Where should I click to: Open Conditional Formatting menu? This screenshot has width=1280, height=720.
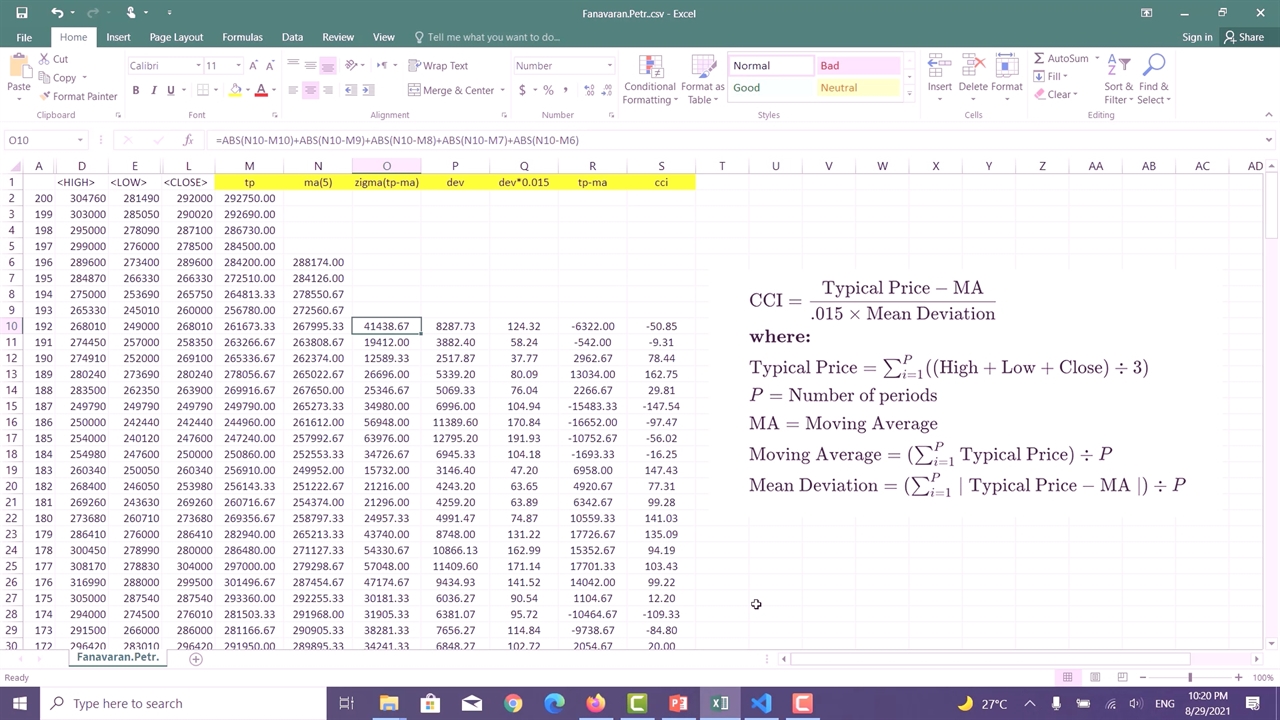[650, 80]
